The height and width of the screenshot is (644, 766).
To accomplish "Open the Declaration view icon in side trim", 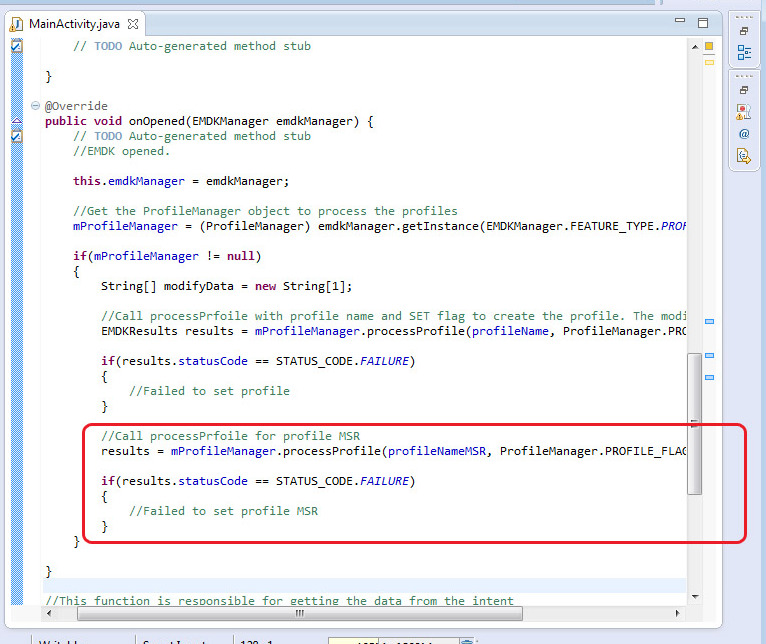I will pyautogui.click(x=744, y=155).
